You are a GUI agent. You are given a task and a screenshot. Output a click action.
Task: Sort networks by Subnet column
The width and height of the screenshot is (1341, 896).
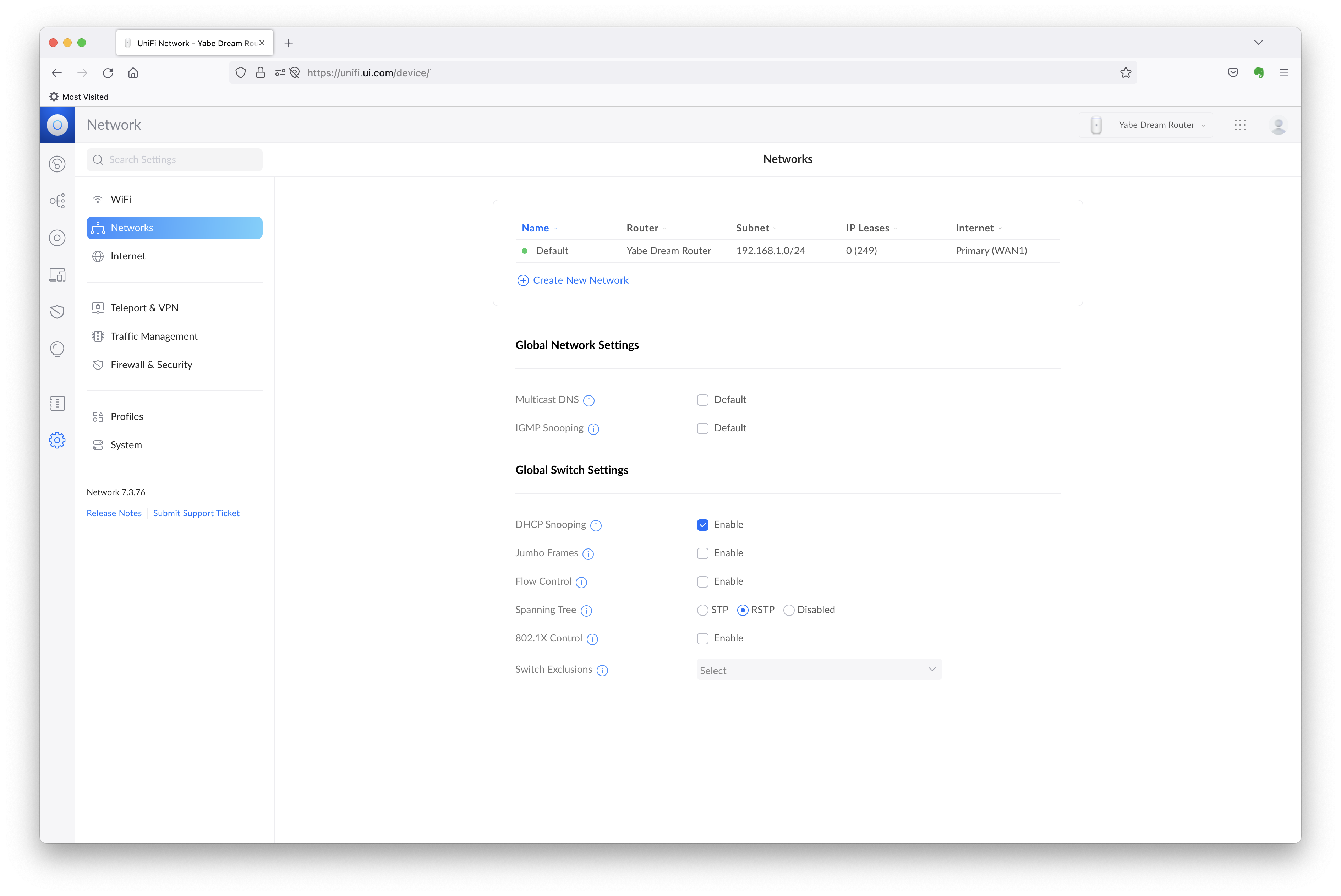pyautogui.click(x=756, y=228)
